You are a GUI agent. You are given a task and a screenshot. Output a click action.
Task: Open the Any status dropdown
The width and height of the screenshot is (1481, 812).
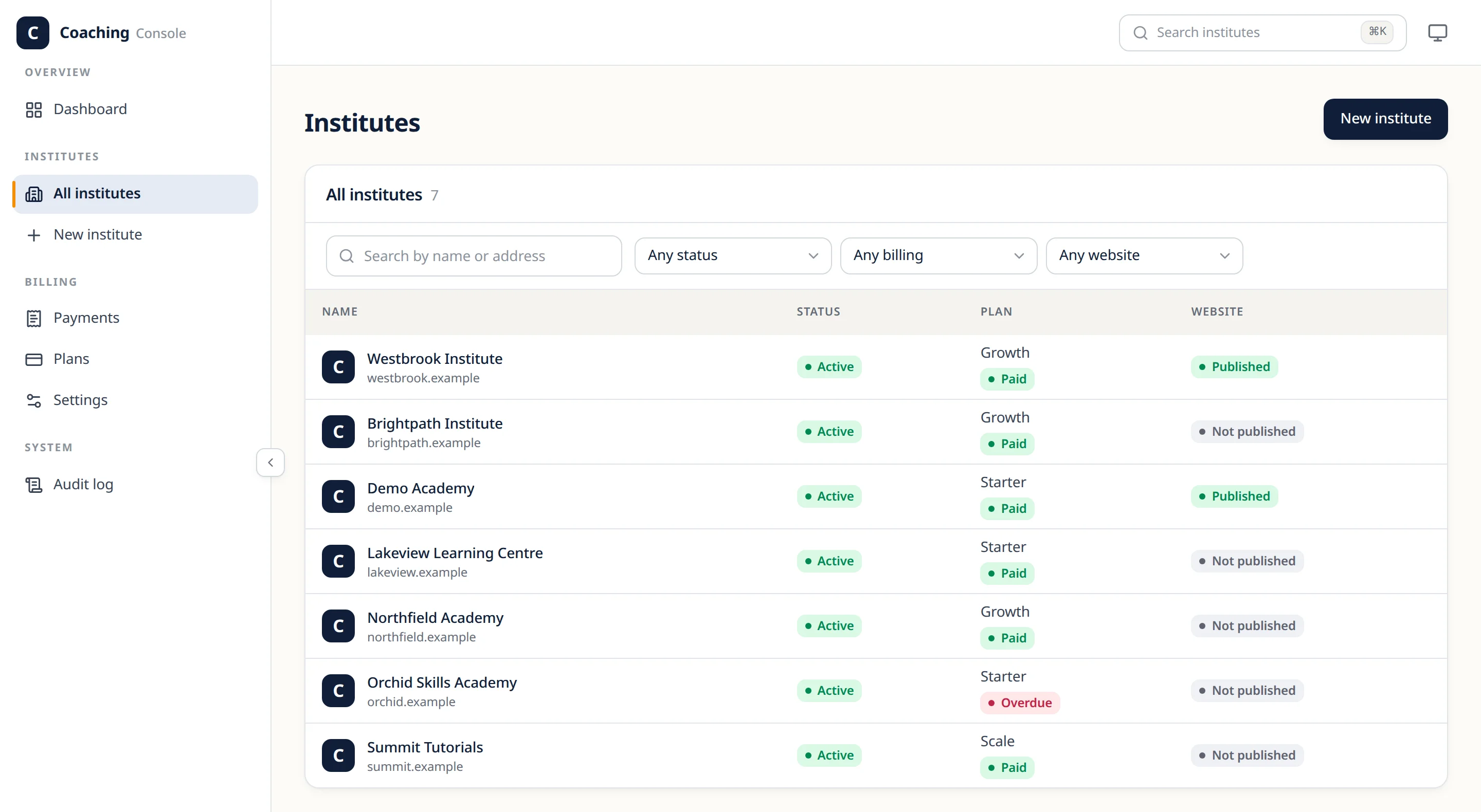(733, 256)
